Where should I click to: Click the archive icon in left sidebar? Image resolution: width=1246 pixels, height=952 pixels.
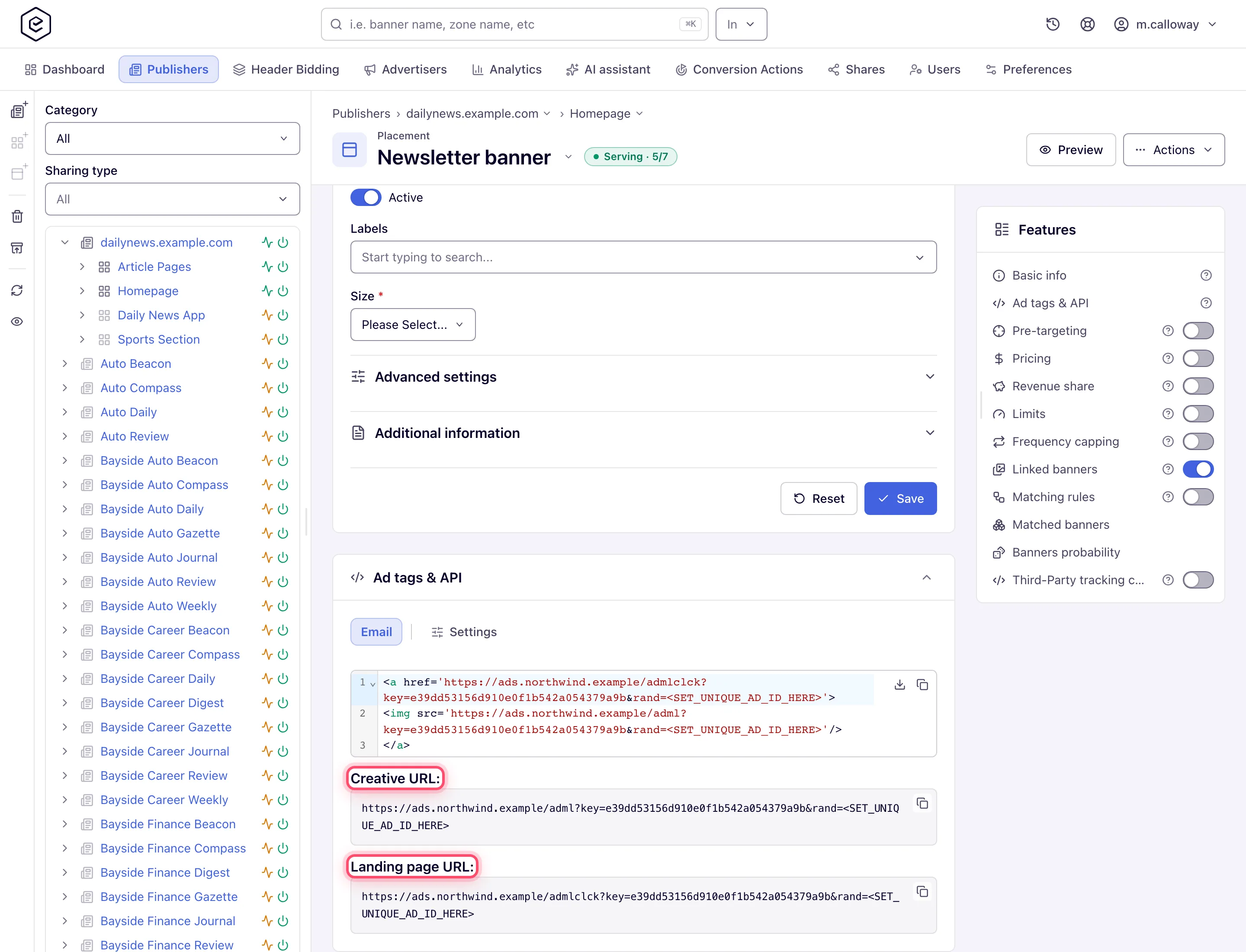[17, 248]
